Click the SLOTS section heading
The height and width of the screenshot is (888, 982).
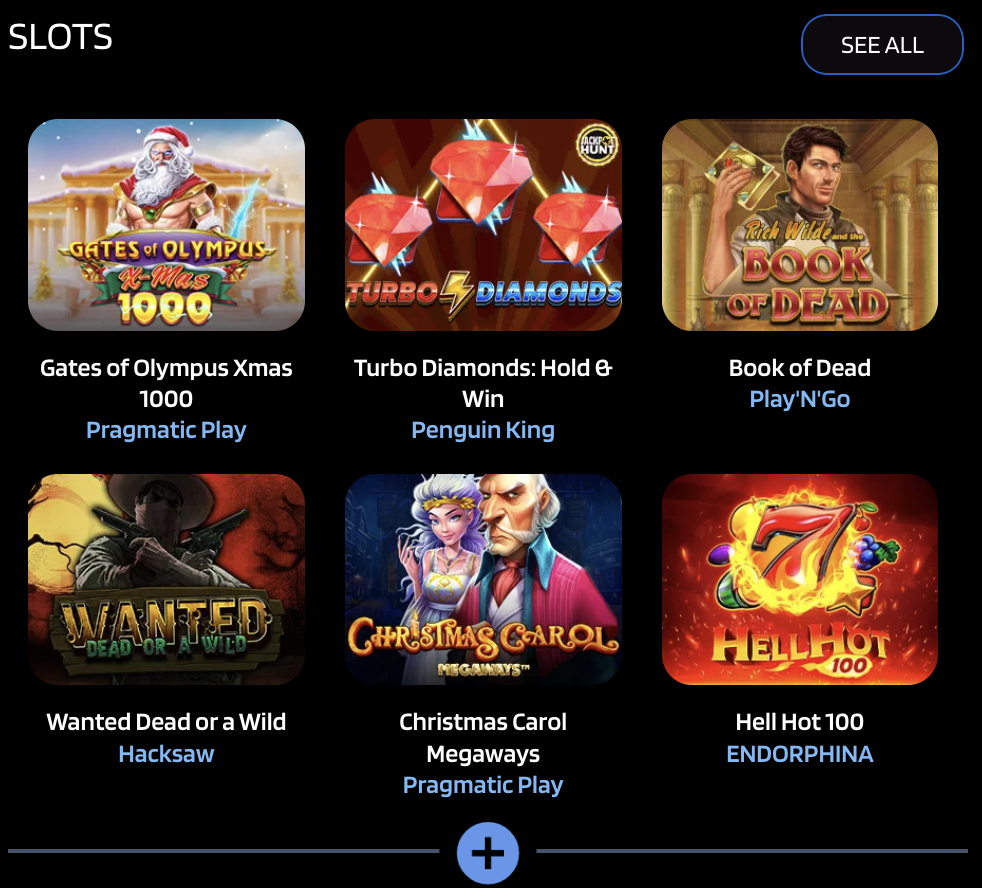point(61,37)
